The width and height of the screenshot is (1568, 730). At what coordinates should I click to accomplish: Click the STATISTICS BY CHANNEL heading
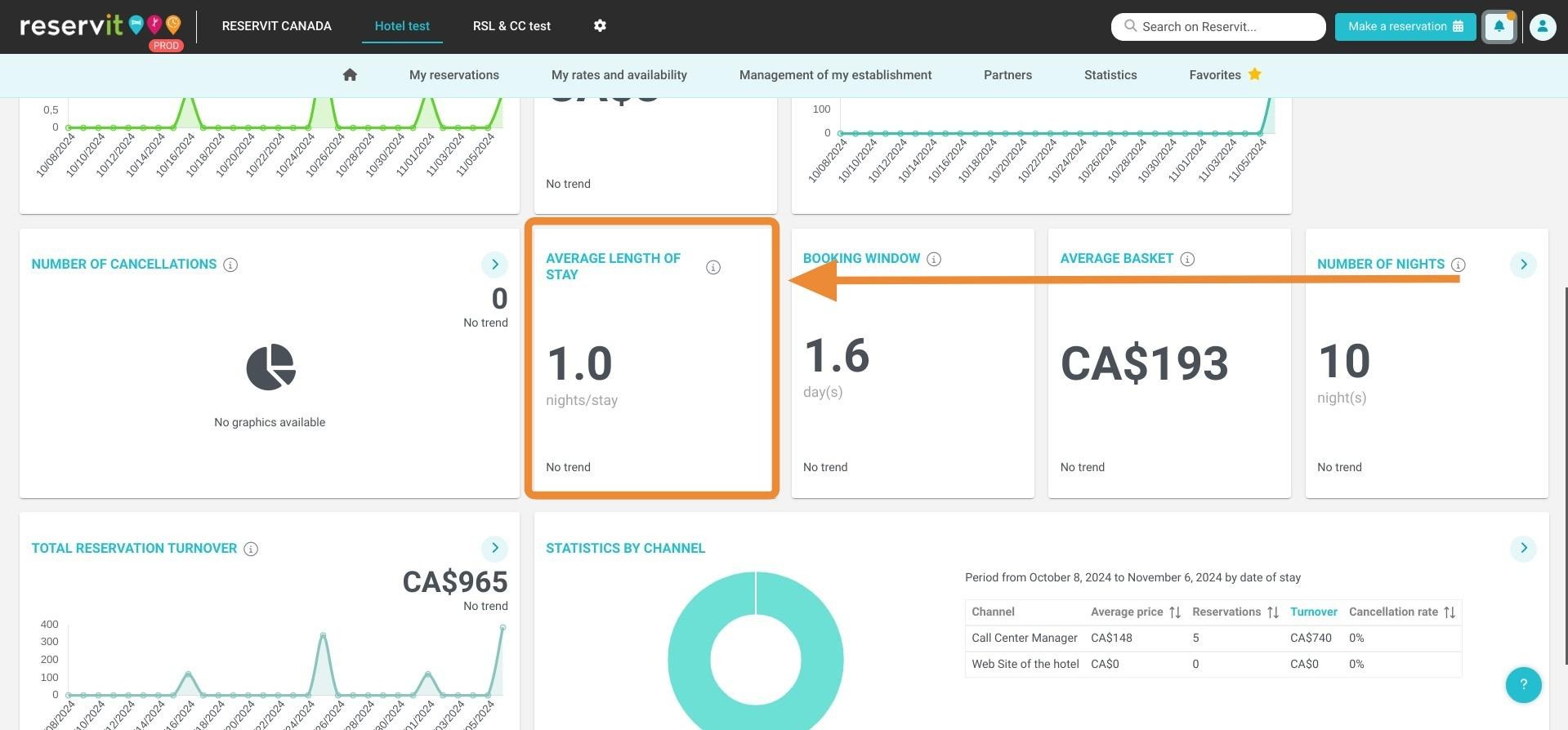(625, 548)
